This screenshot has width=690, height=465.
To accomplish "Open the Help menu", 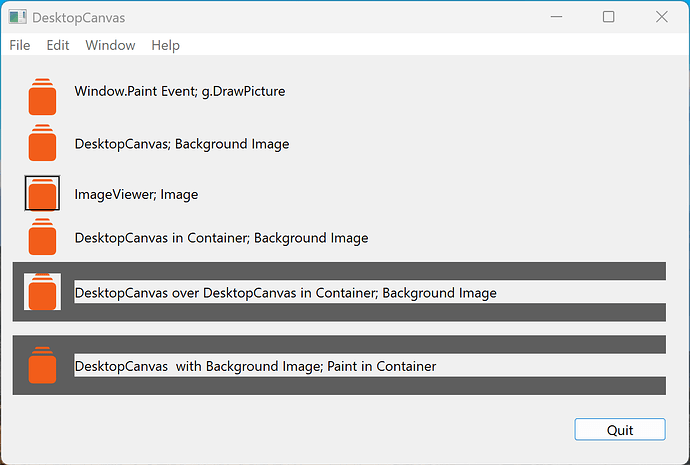I will tap(165, 45).
